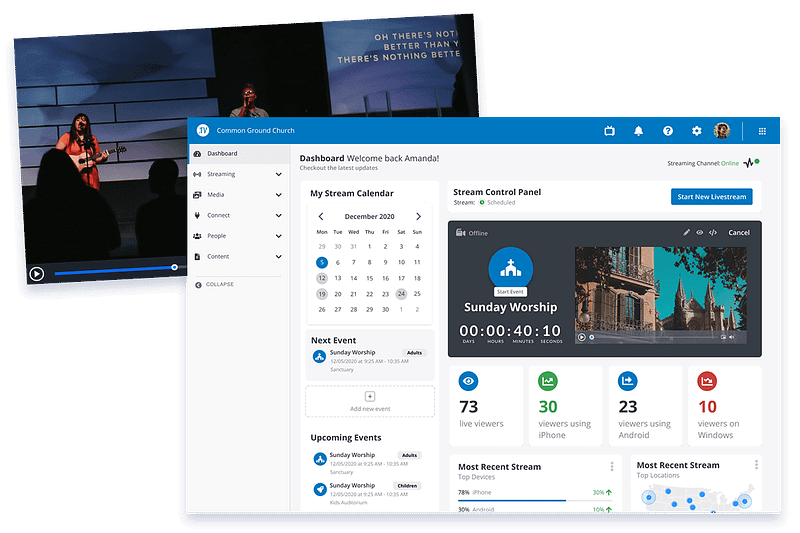Click the December 2020 month label
Image resolution: width=800 pixels, height=533 pixels.
pyautogui.click(x=369, y=216)
